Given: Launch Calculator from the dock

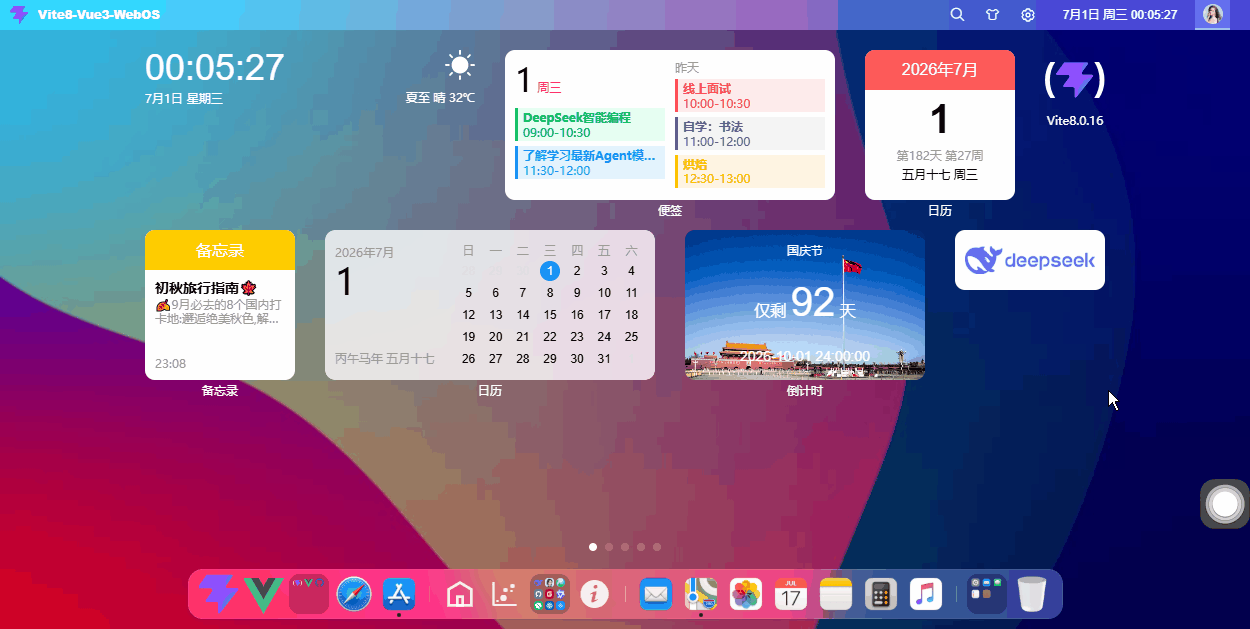Looking at the screenshot, I should (881, 594).
